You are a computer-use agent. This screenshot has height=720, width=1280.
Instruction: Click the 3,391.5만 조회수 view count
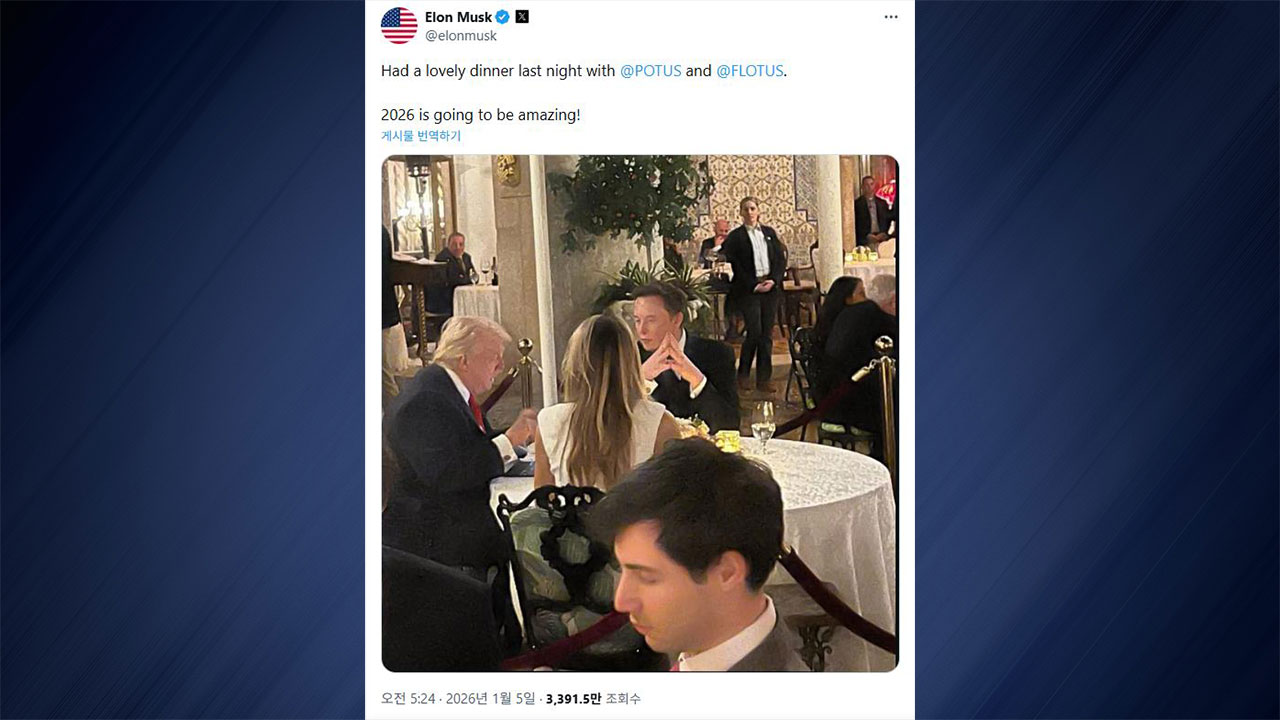[x=593, y=698]
